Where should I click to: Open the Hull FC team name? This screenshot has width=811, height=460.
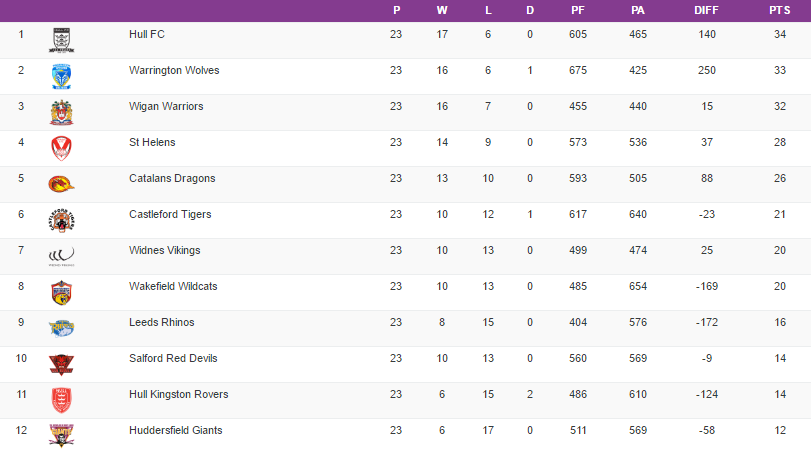[x=147, y=34]
